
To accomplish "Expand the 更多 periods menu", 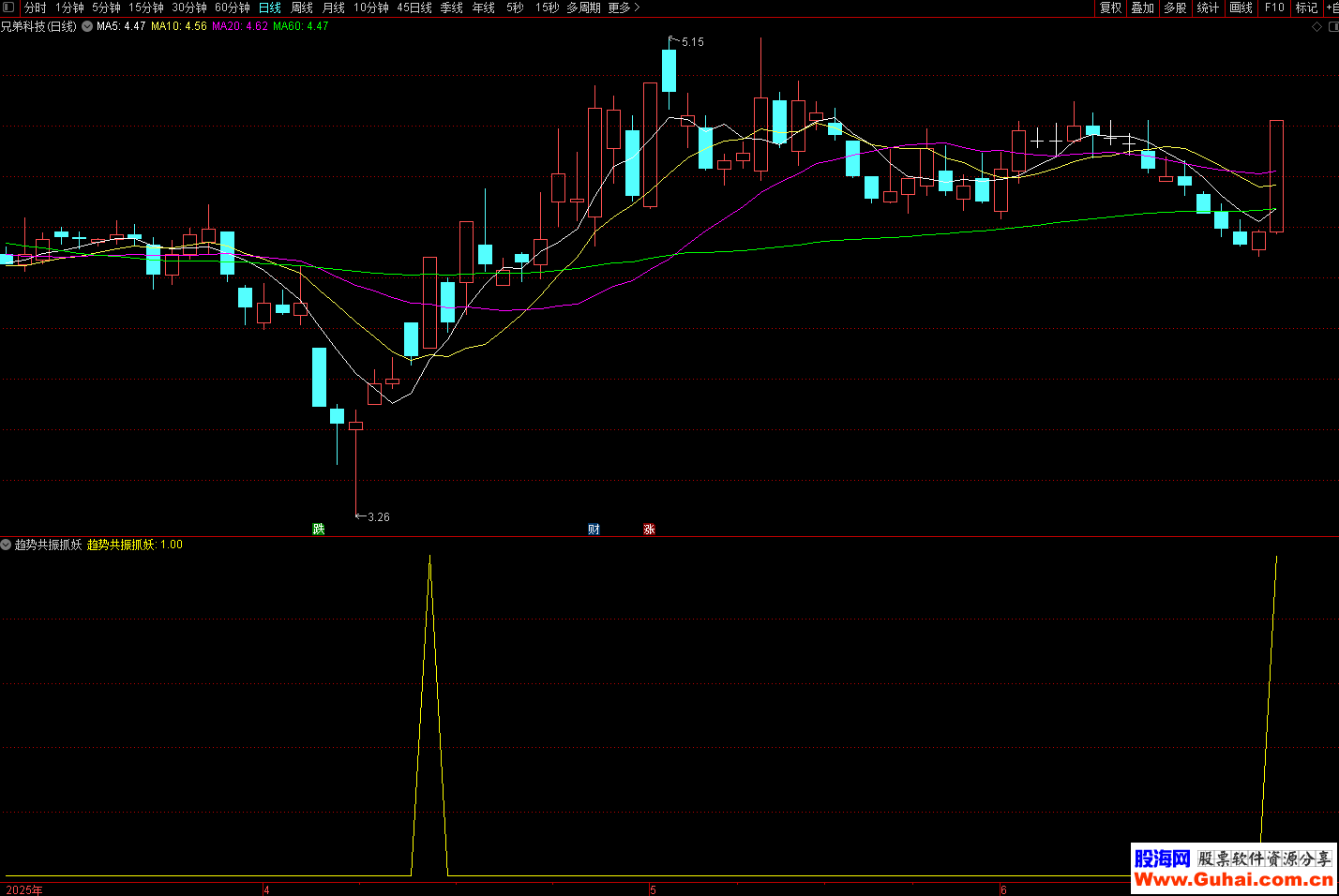I will pos(624,7).
